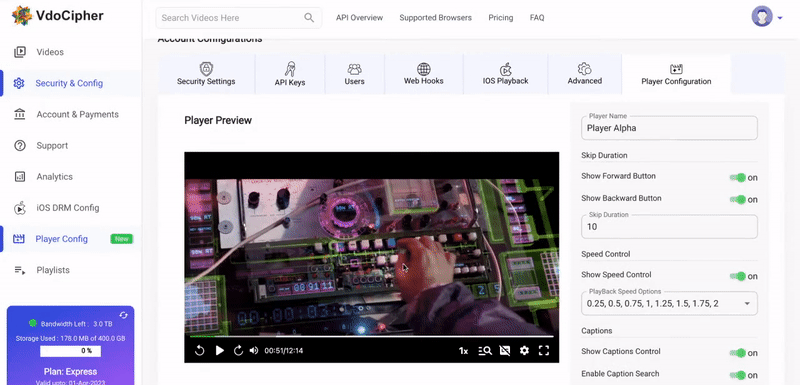Click the skip-forward icon in player
The width and height of the screenshot is (800, 385).
point(238,350)
